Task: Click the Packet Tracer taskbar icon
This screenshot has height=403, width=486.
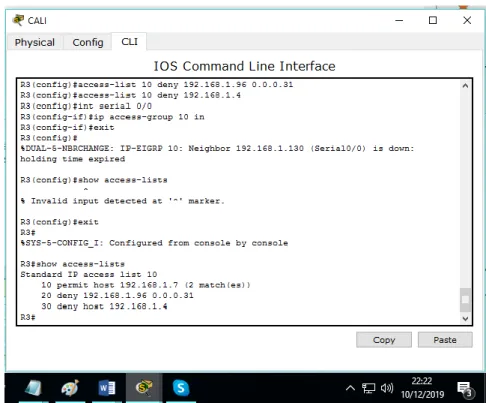Action: point(144,388)
